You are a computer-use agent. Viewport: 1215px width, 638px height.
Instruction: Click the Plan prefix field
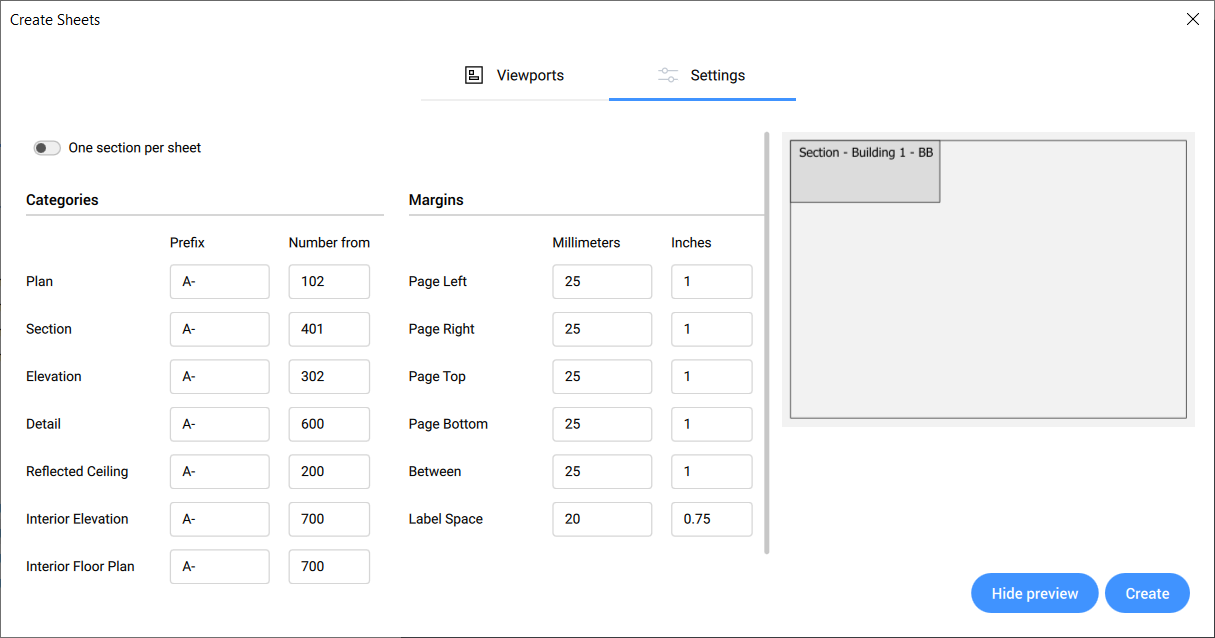click(219, 282)
